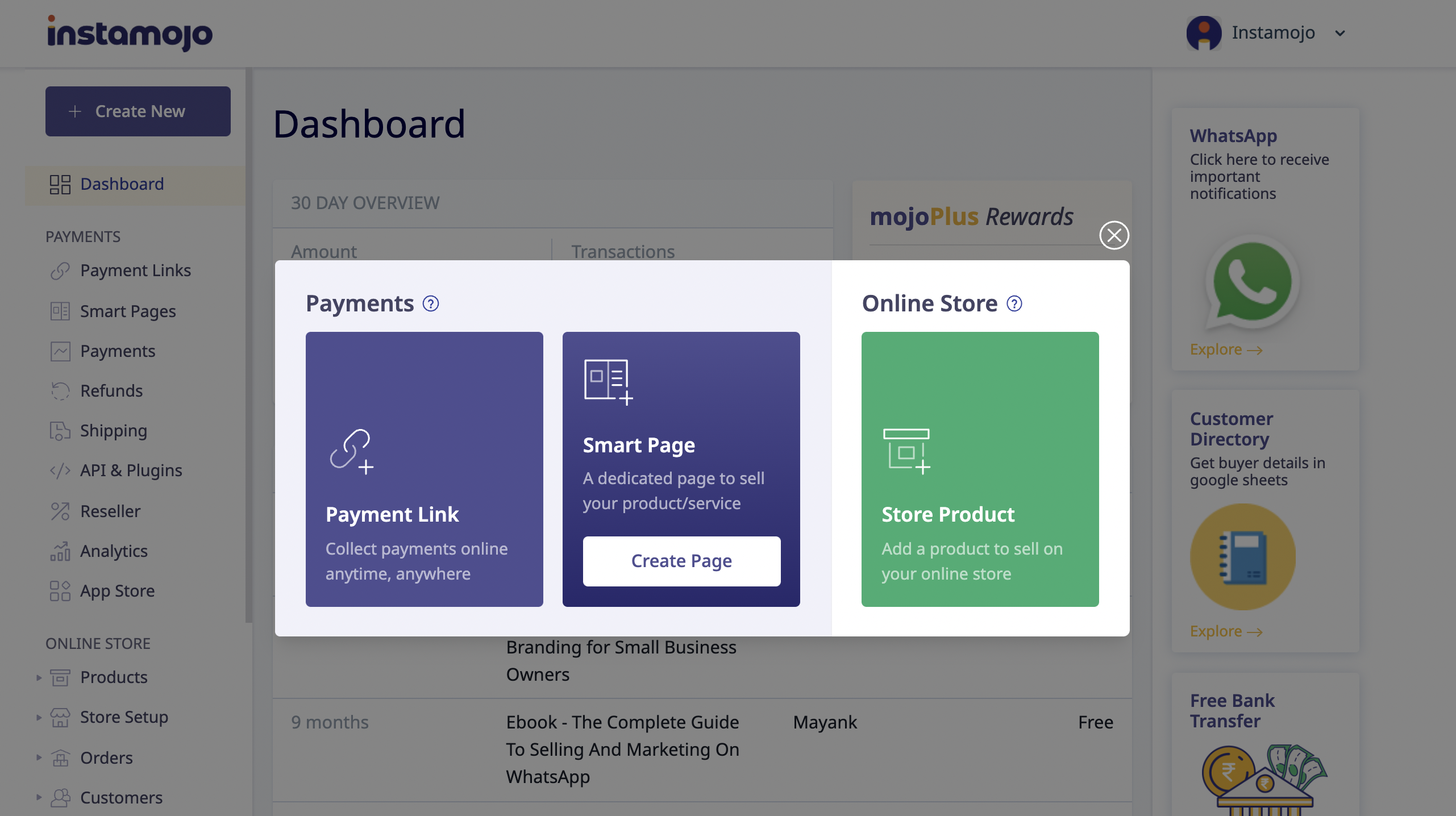Click the Online Store help question icon
The height and width of the screenshot is (816, 1456).
1014,304
